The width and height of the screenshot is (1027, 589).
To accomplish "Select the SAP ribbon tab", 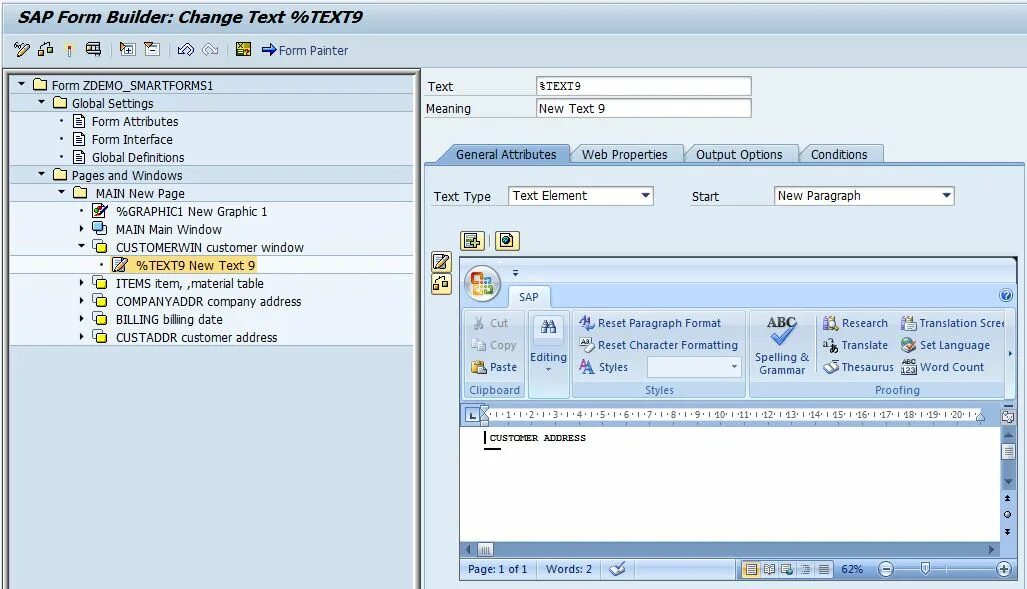I will pyautogui.click(x=529, y=297).
